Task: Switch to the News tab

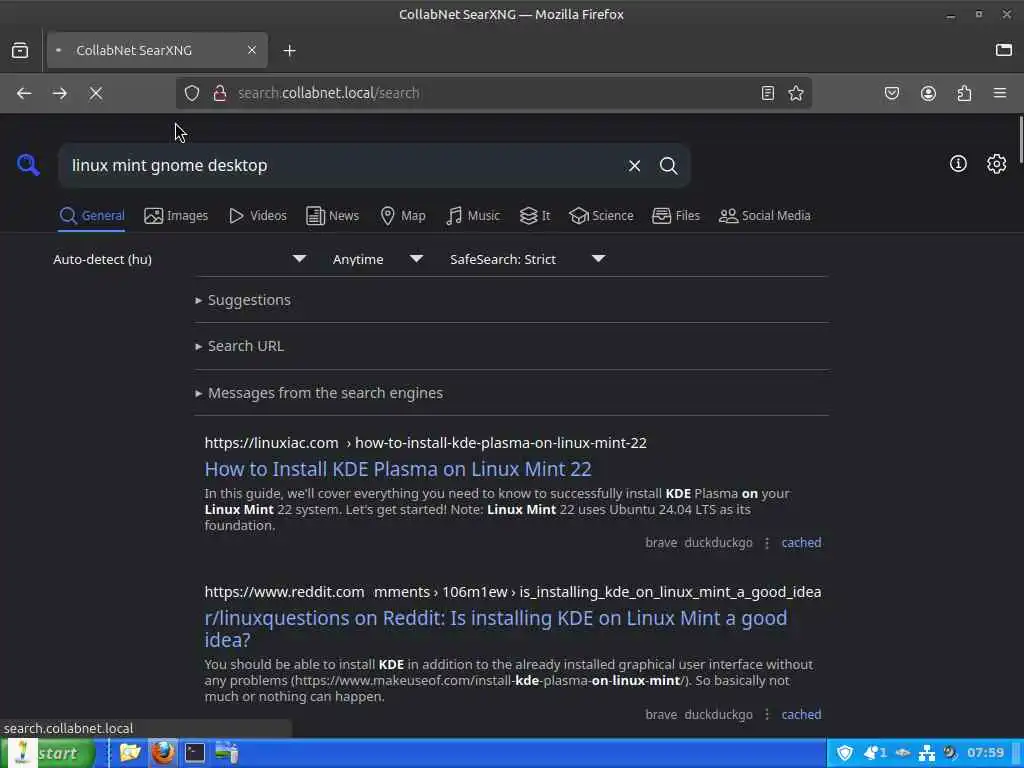Action: pyautogui.click(x=332, y=216)
